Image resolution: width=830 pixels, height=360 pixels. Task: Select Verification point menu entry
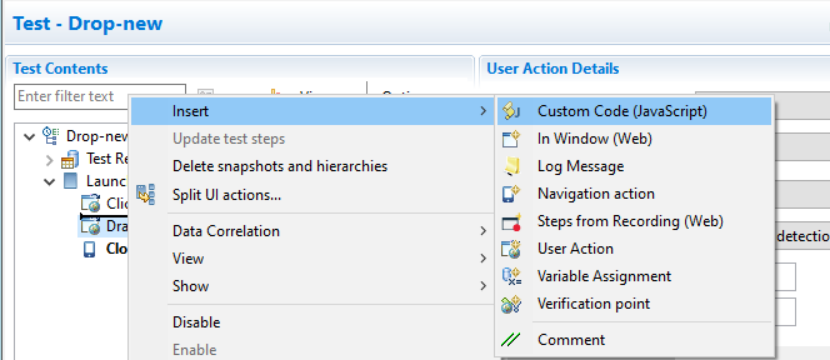click(x=634, y=304)
